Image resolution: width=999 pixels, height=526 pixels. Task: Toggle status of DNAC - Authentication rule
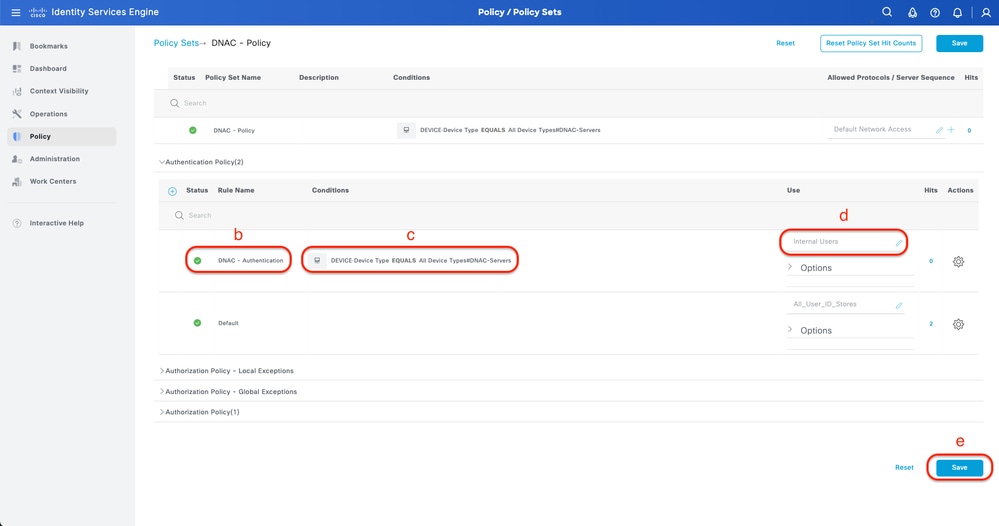click(198, 260)
